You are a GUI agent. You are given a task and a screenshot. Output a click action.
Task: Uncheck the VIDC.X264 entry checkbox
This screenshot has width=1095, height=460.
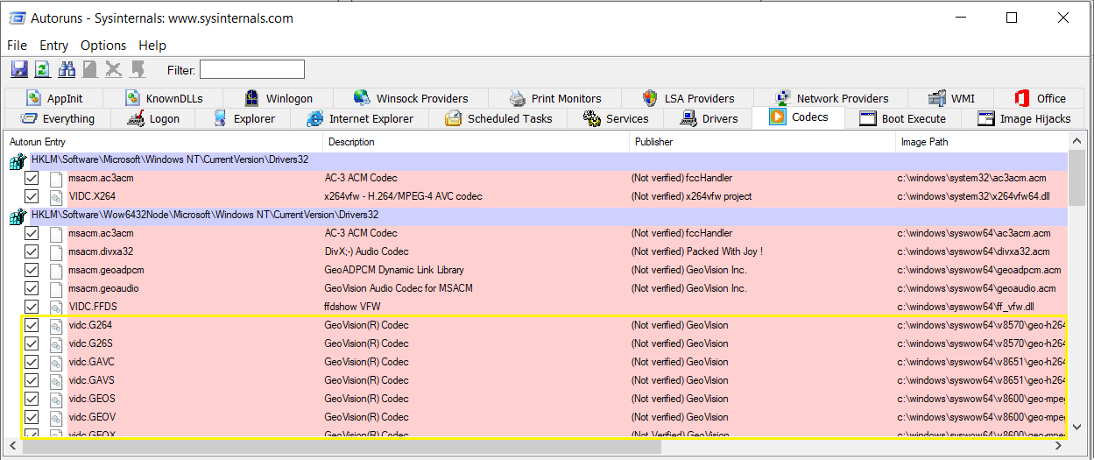pos(31,197)
